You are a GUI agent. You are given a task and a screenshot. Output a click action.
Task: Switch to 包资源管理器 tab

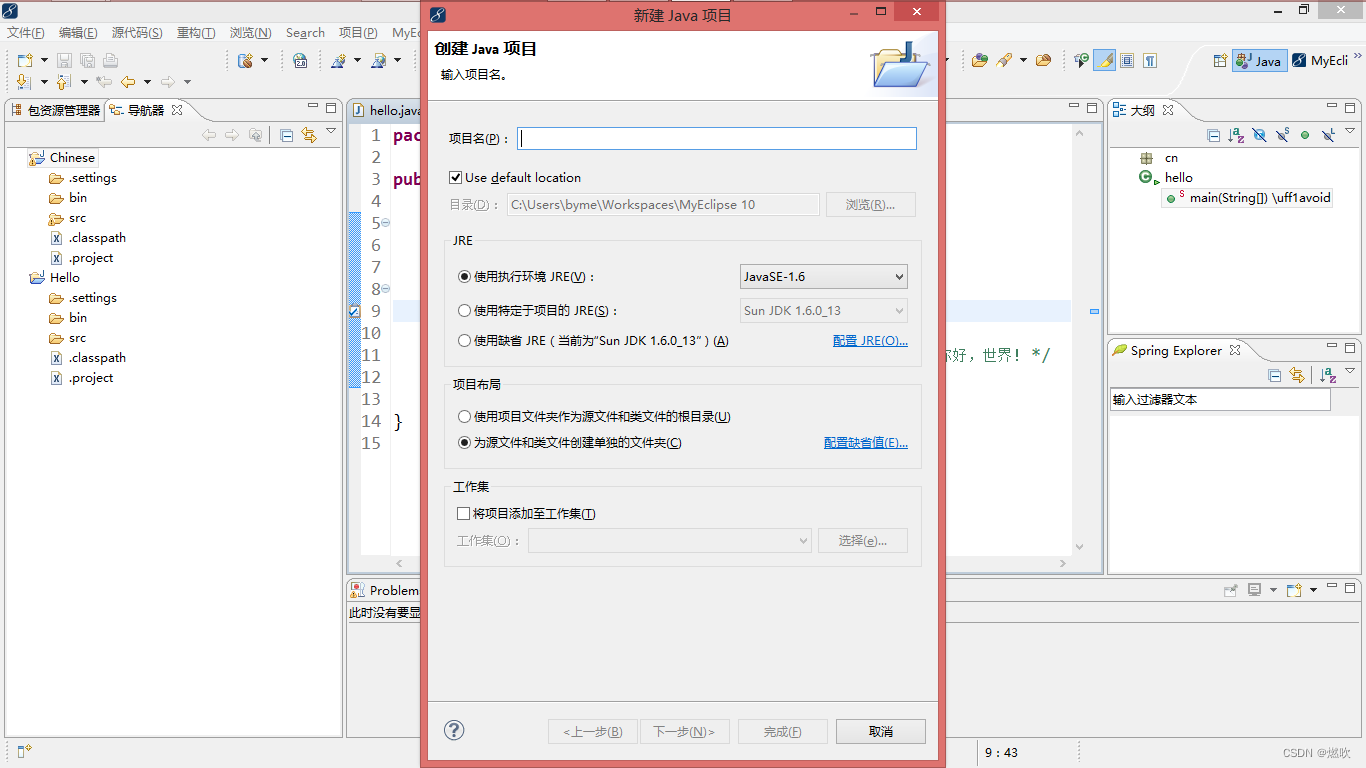(x=56, y=110)
